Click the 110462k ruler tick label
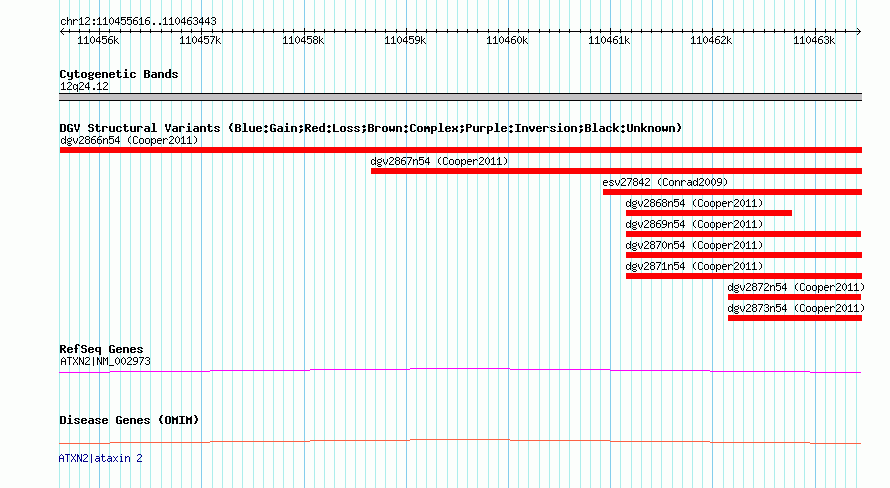The width and height of the screenshot is (890, 488). (711, 40)
